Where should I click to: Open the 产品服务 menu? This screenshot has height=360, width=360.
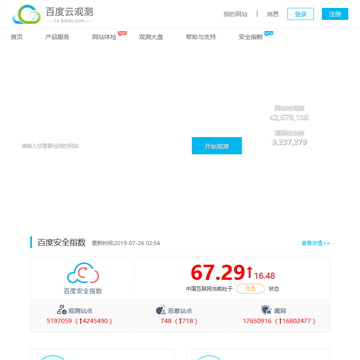point(57,37)
